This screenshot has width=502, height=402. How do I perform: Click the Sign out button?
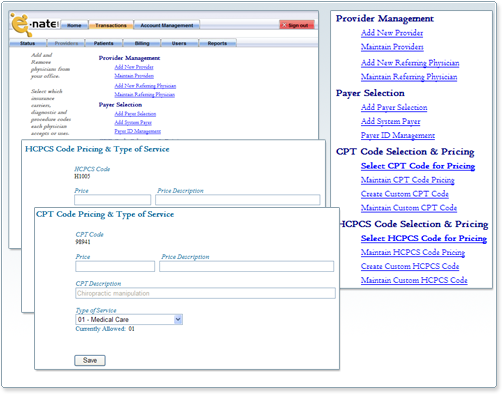coord(297,25)
